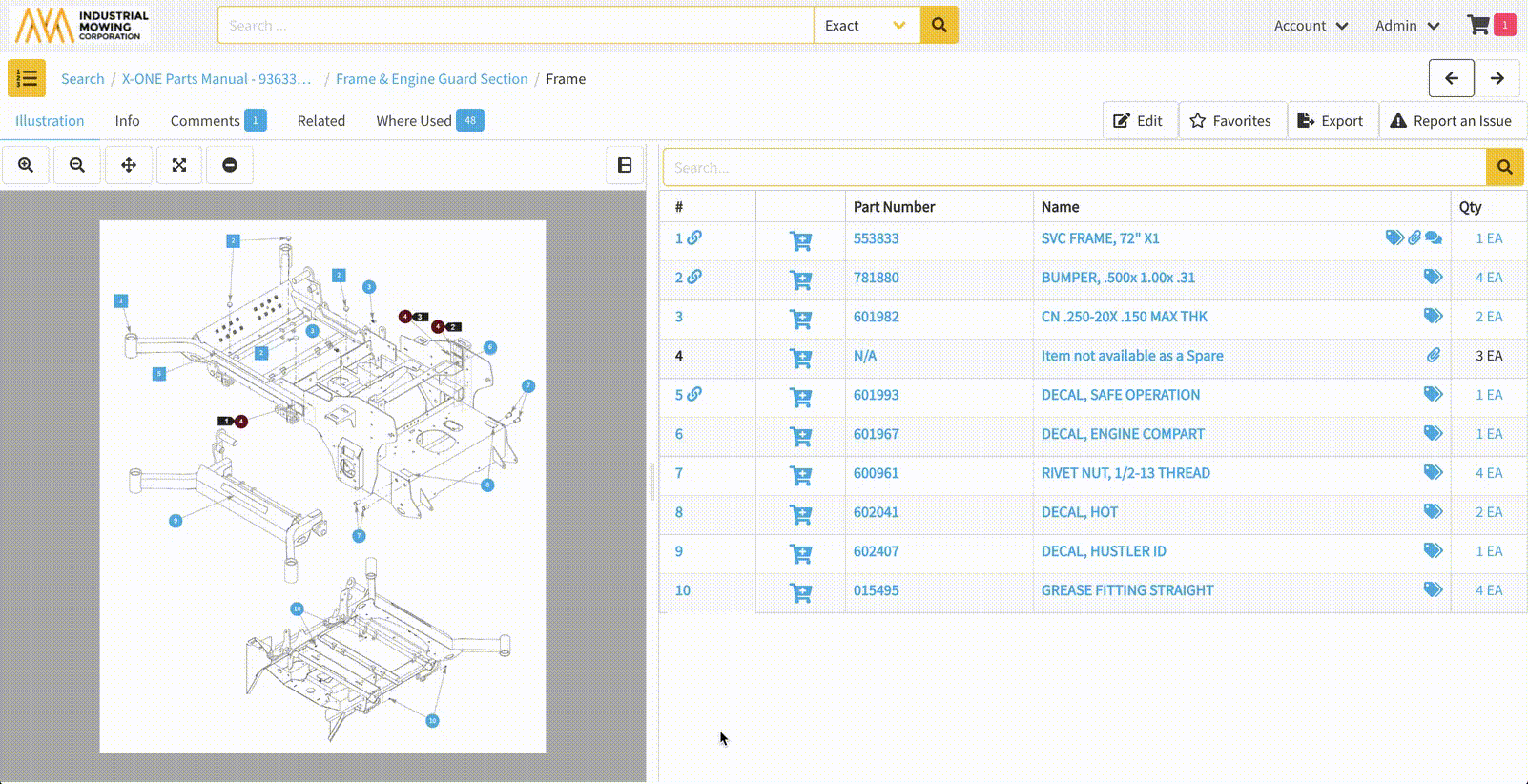Viewport: 1528px width, 784px height.
Task: Open the Exact search type dropdown
Action: pyautogui.click(x=866, y=26)
